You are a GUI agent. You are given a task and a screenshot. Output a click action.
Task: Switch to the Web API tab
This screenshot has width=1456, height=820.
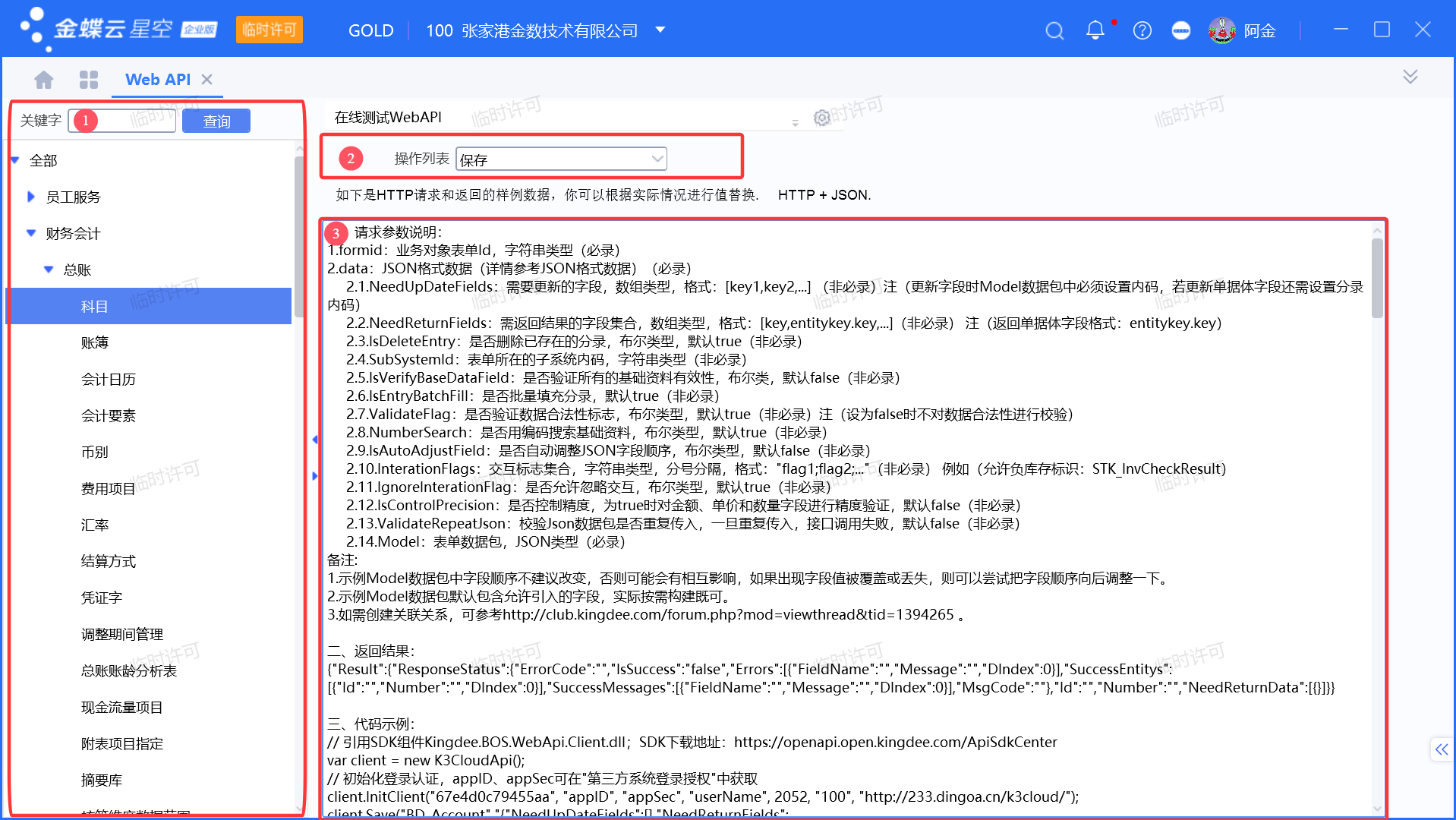coord(158,79)
